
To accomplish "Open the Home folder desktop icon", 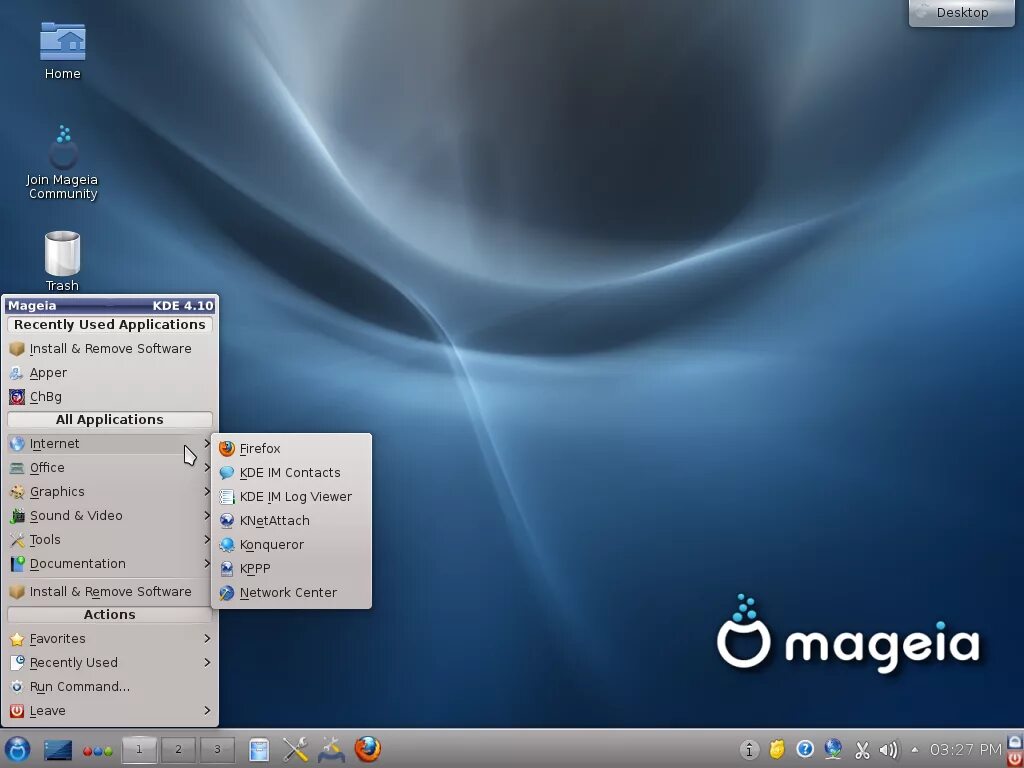I will (63, 50).
